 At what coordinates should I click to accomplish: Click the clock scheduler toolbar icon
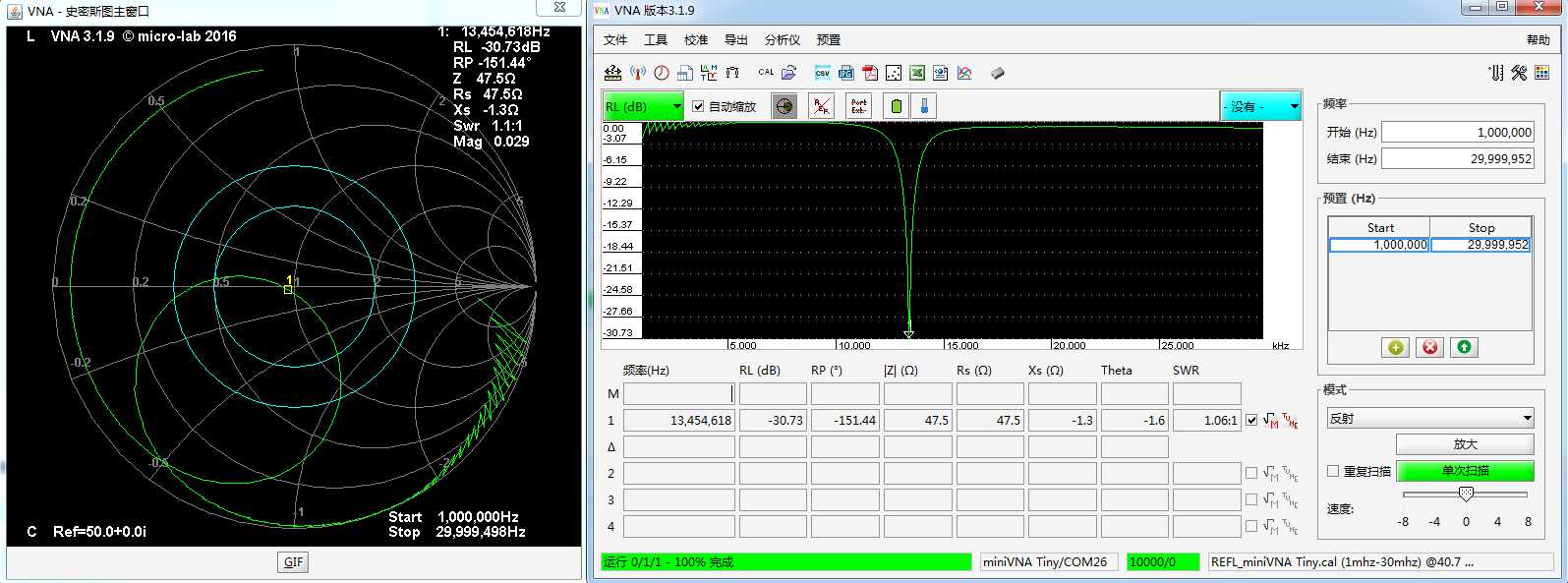pos(662,73)
